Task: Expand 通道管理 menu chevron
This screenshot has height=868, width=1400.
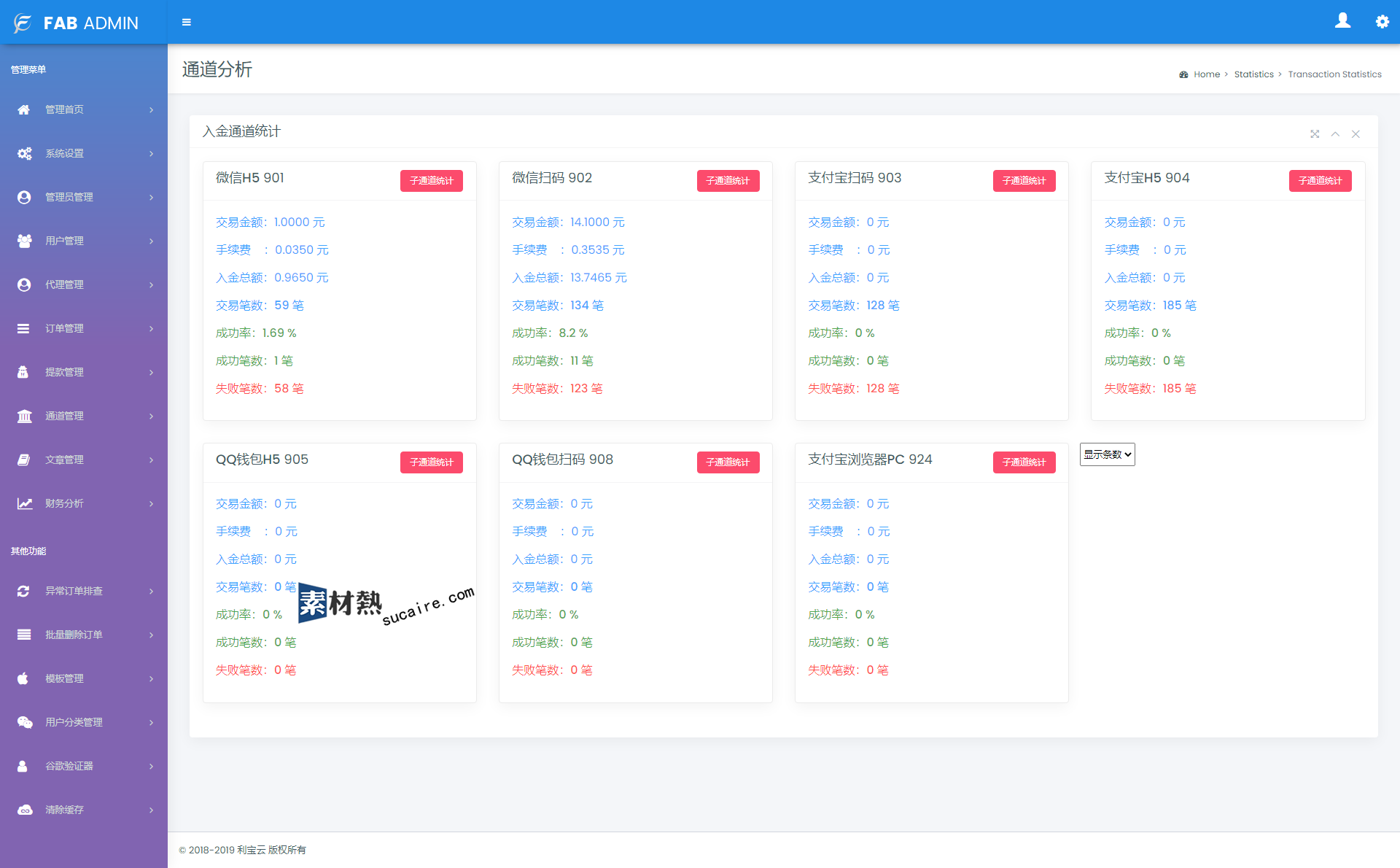Action: click(x=152, y=416)
